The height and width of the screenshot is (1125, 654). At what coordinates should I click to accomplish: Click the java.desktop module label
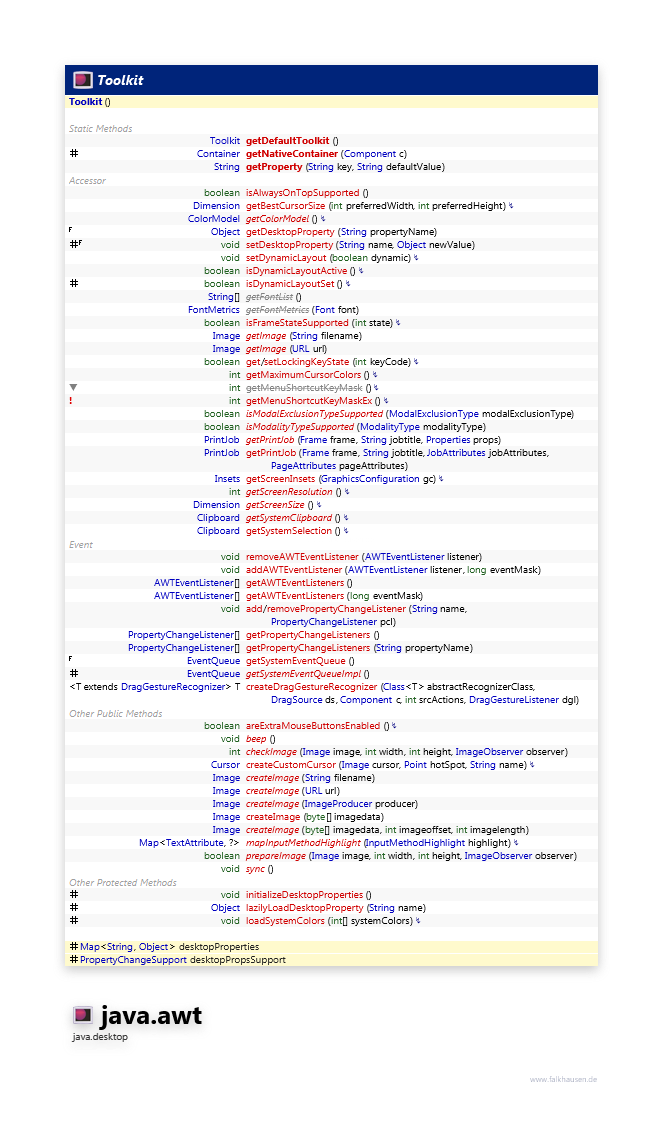[100, 1037]
